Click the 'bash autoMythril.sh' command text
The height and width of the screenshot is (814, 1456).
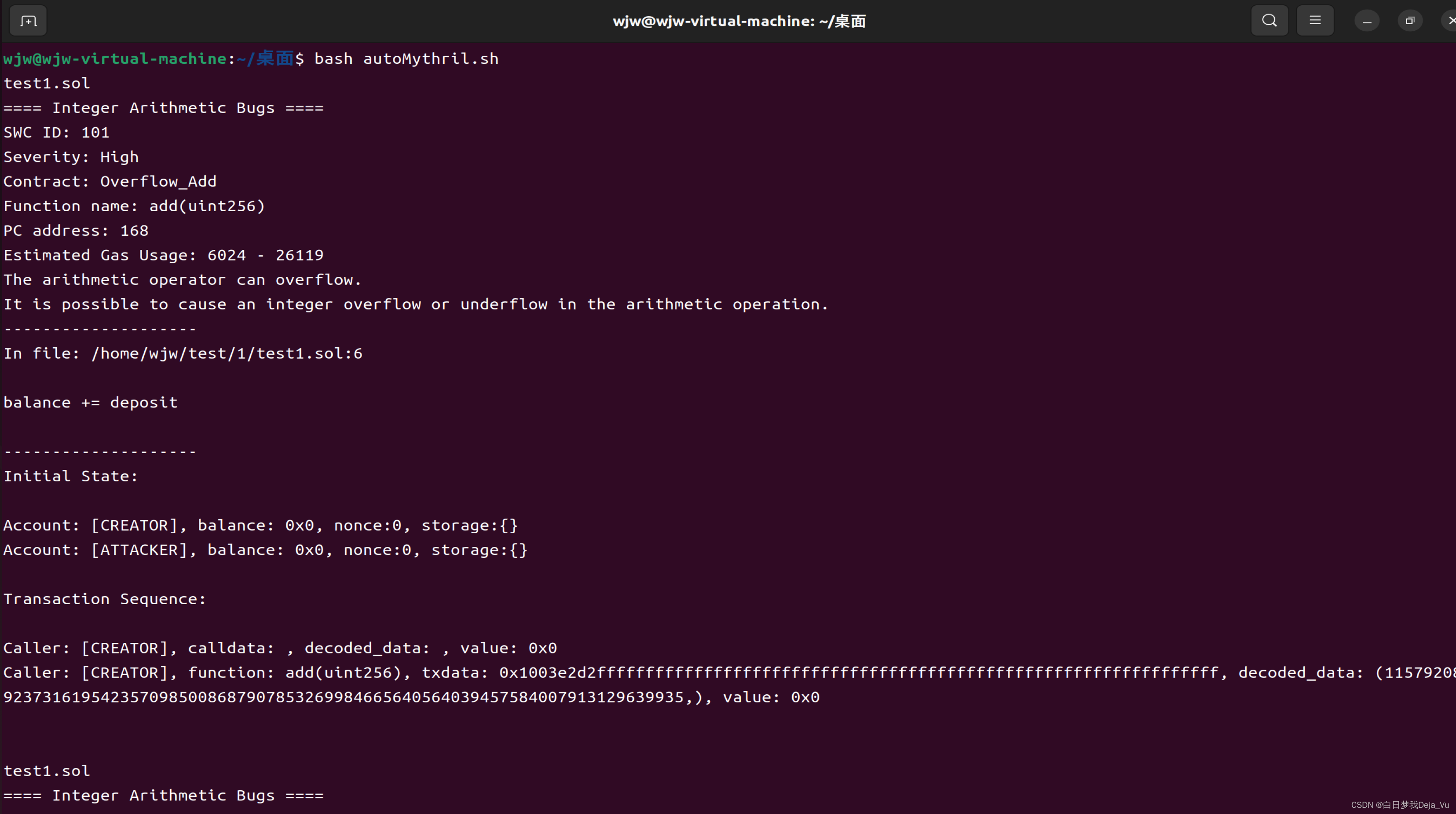[406, 59]
